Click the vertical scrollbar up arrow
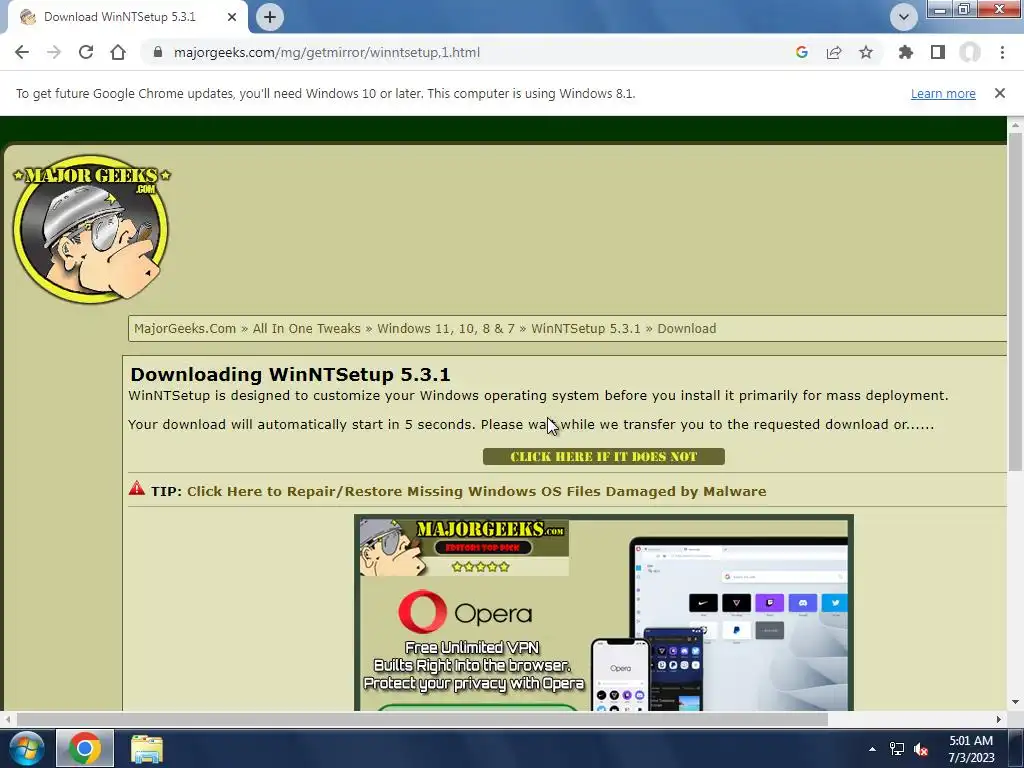Screen dimensions: 1024x768 click(1015, 124)
